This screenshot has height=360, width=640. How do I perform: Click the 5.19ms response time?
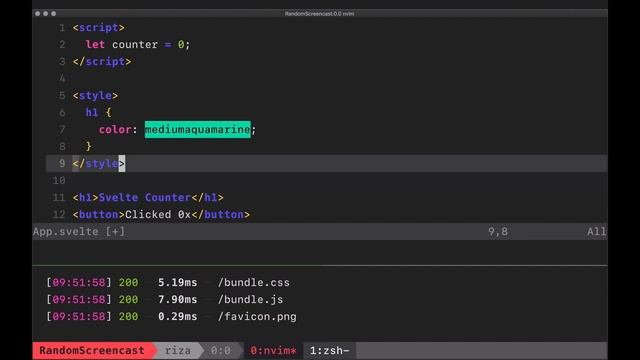pos(177,282)
